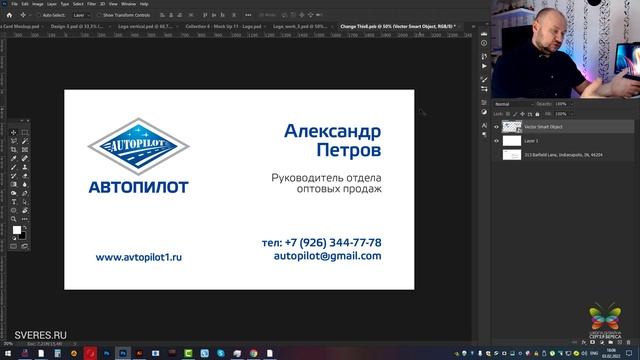The height and width of the screenshot is (360, 640).
Task: Select the Horizontal Type tool
Action: click(x=13, y=202)
